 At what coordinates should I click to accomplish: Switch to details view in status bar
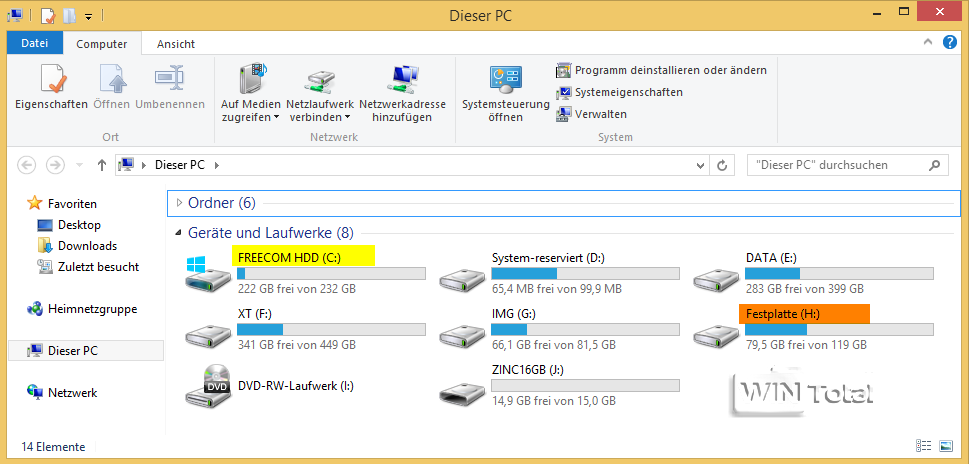(x=923, y=445)
